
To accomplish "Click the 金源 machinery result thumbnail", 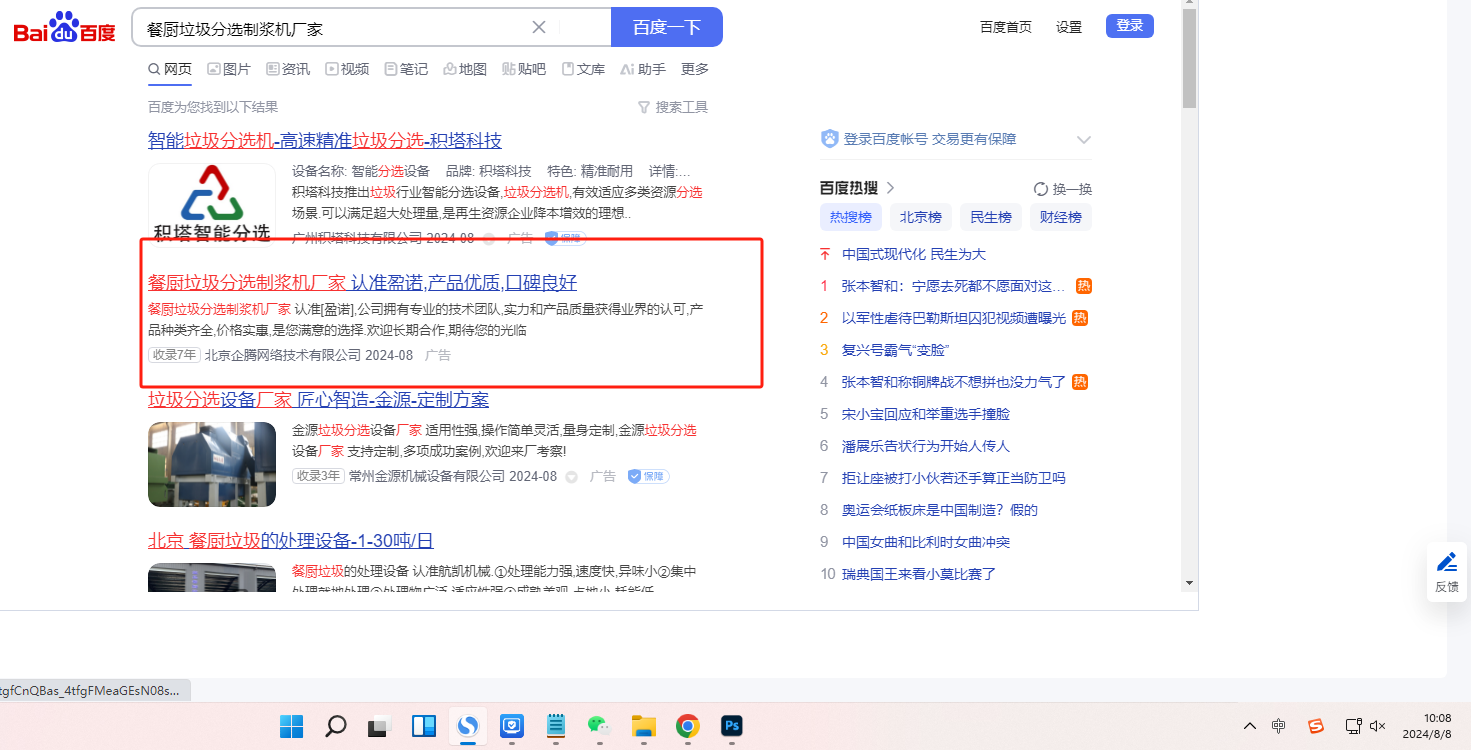I will pos(212,464).
